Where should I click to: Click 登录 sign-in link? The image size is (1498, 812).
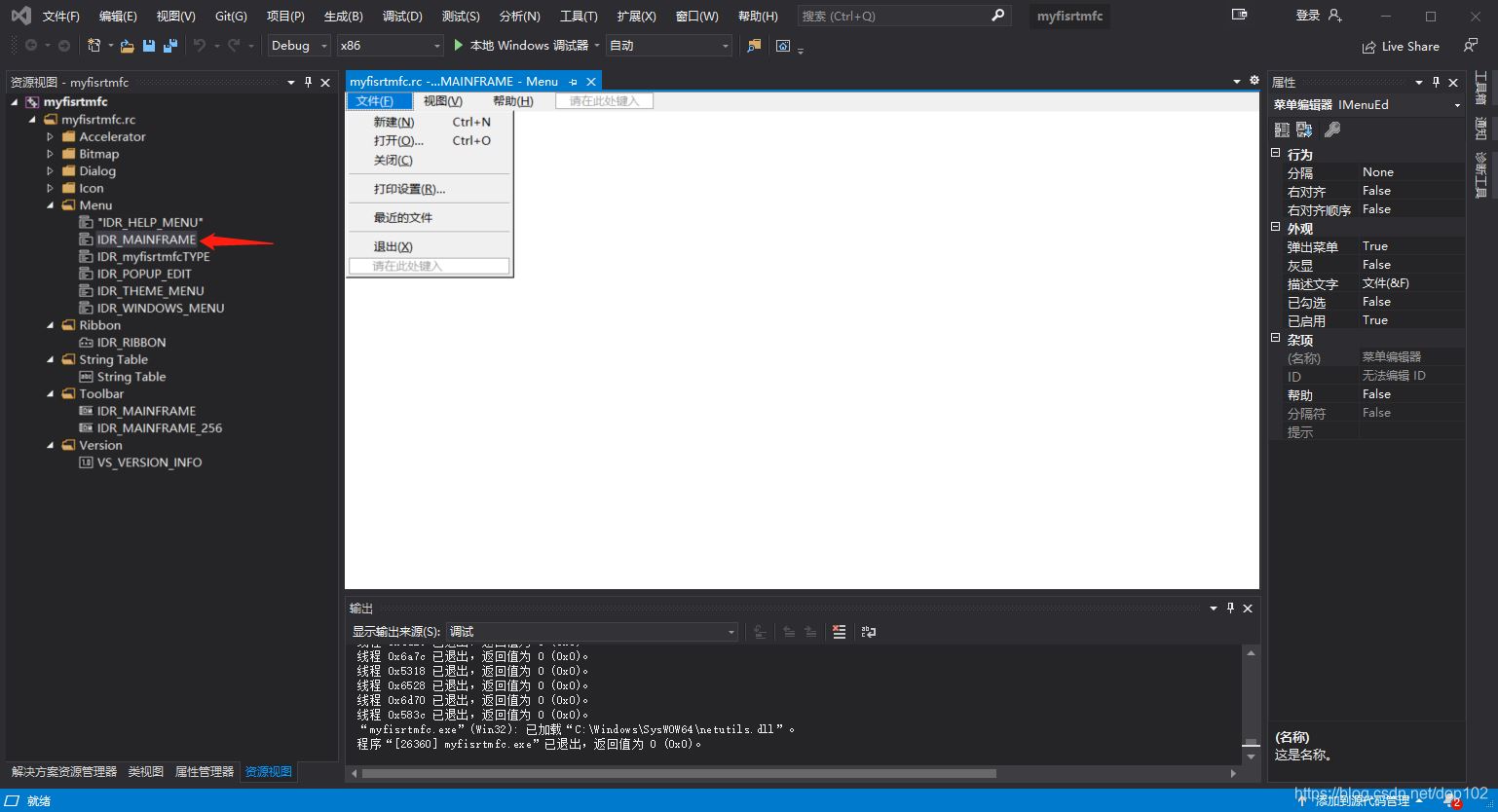[x=1307, y=16]
